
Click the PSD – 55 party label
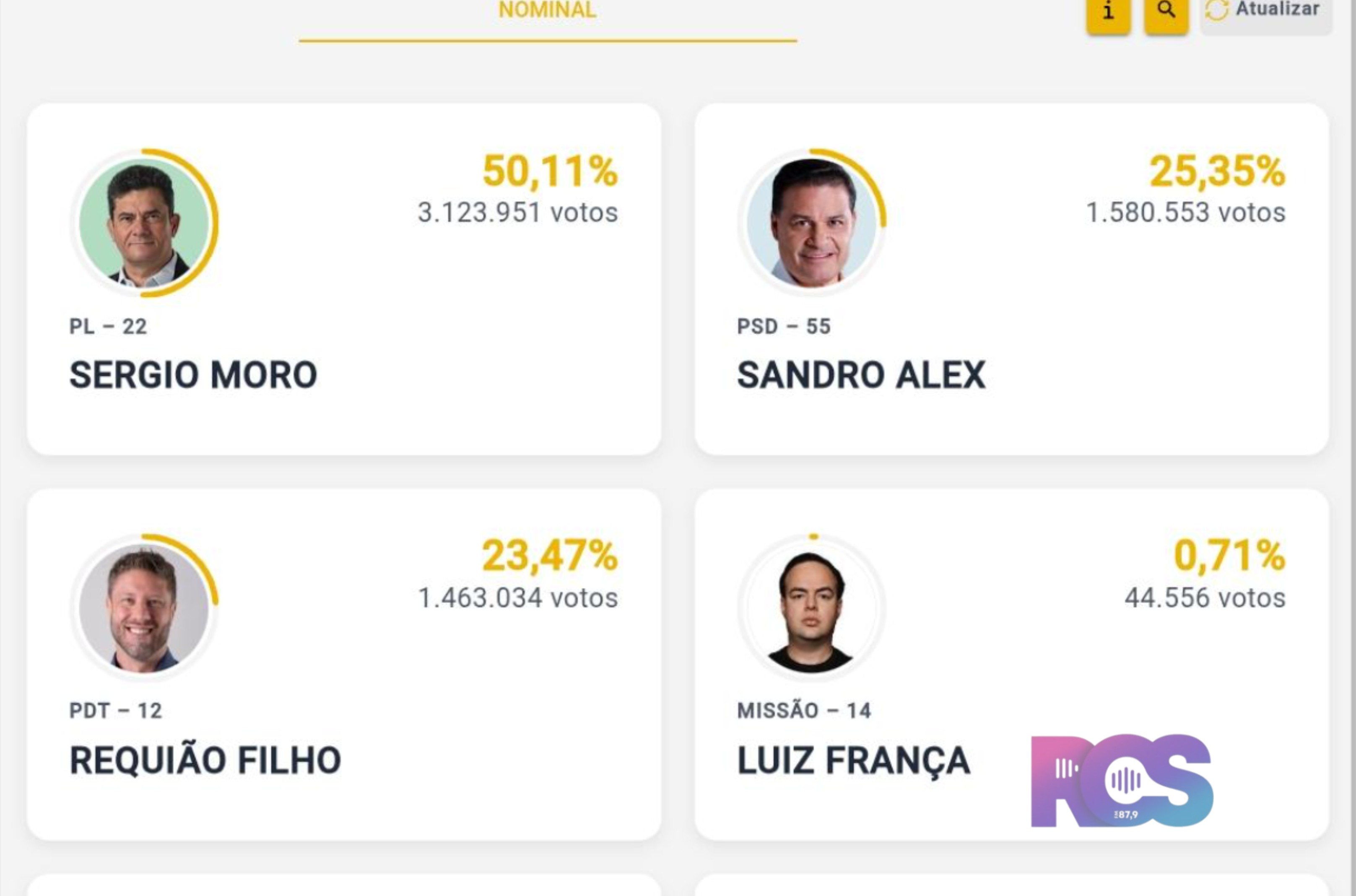point(784,326)
